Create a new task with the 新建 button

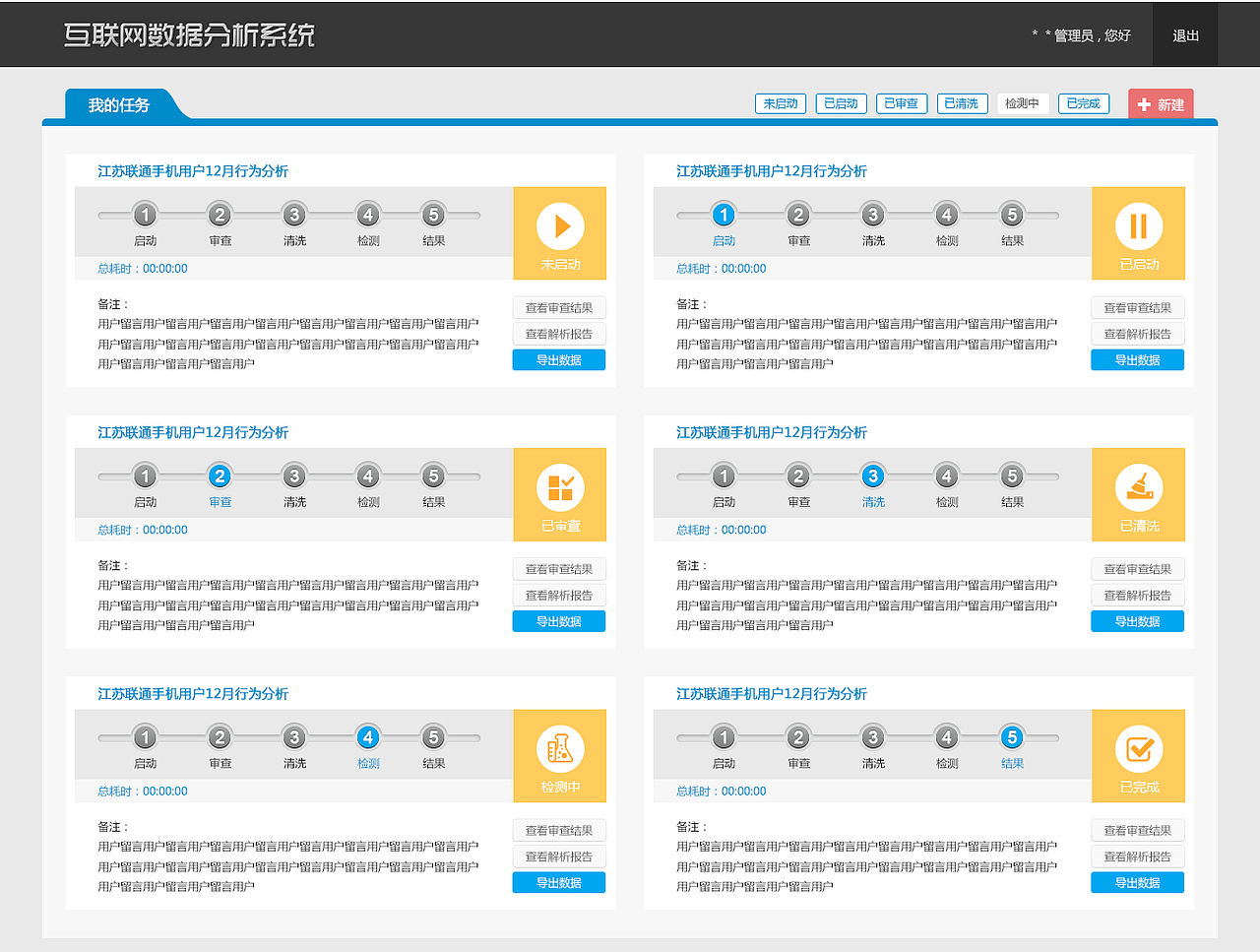point(1161,104)
